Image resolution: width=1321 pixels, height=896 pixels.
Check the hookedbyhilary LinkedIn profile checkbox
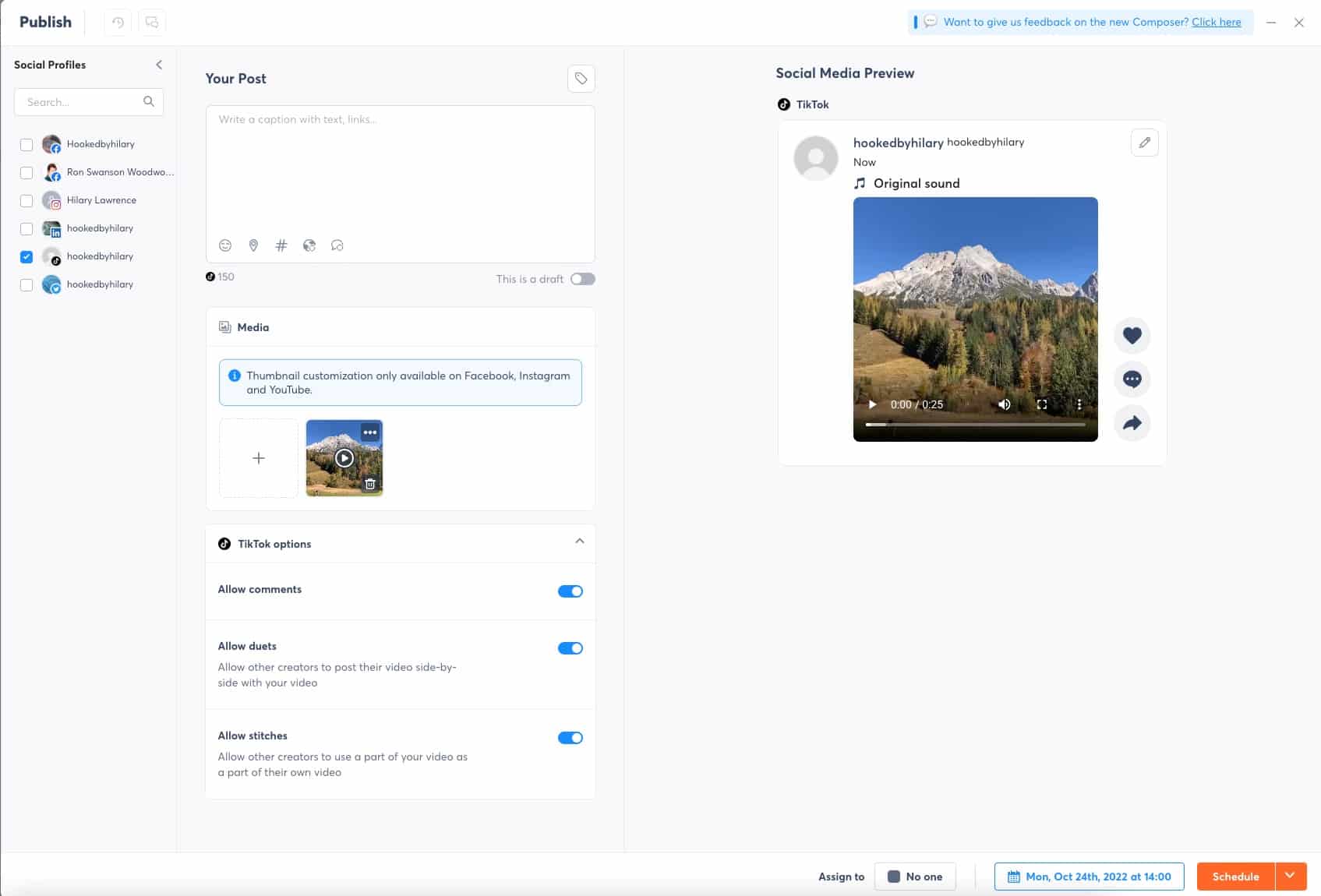pos(26,228)
